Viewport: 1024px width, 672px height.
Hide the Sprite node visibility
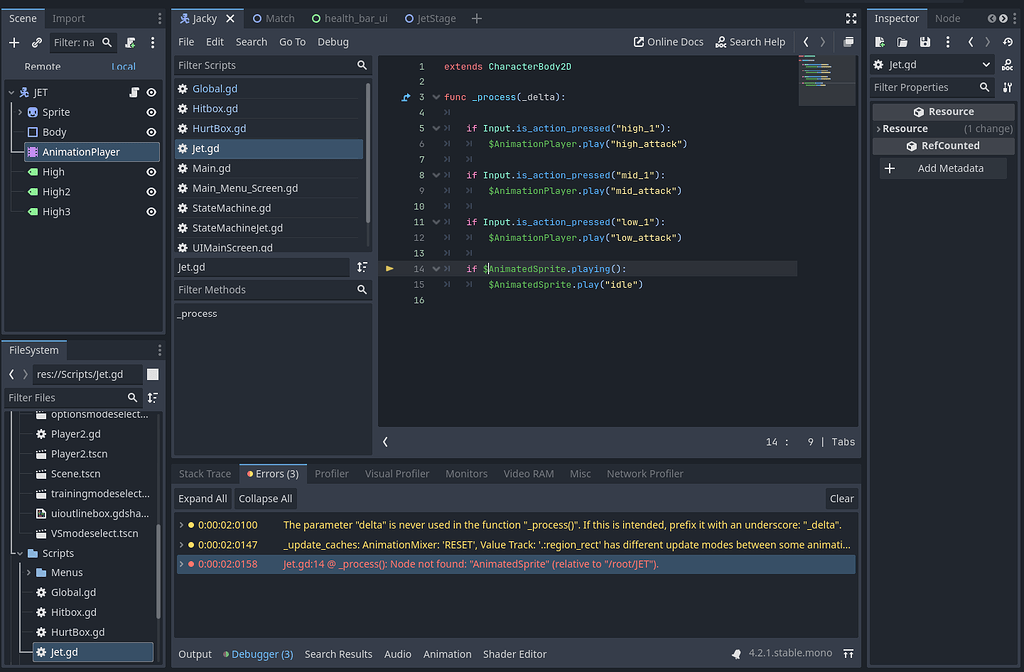click(151, 112)
